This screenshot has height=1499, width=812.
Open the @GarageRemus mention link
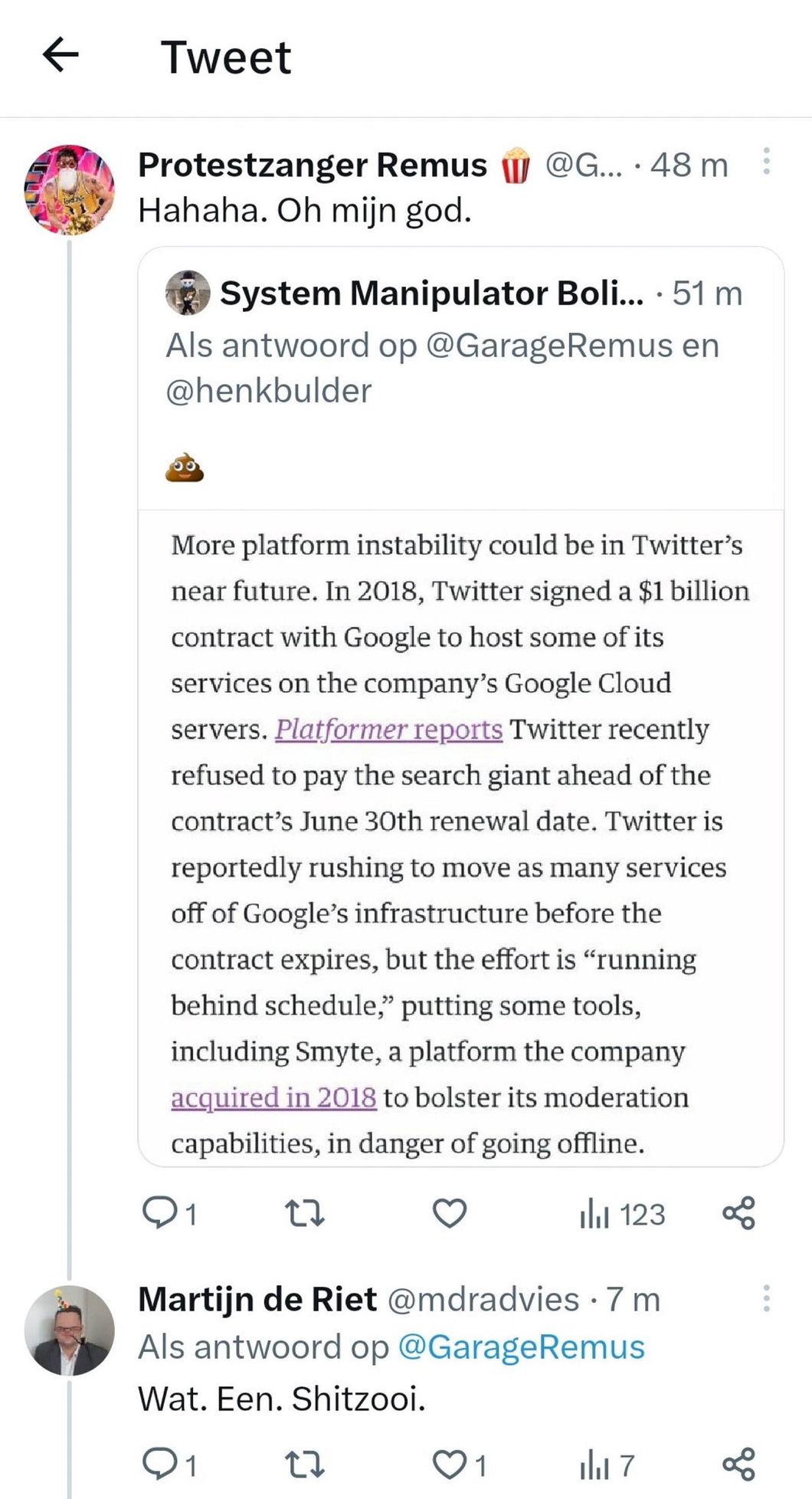[x=521, y=1347]
